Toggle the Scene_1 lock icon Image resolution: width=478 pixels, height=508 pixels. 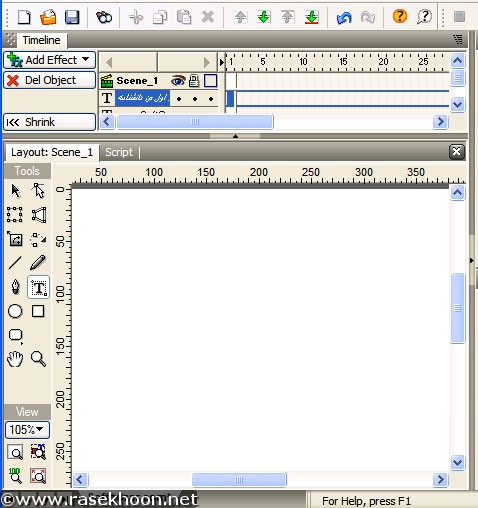click(194, 81)
